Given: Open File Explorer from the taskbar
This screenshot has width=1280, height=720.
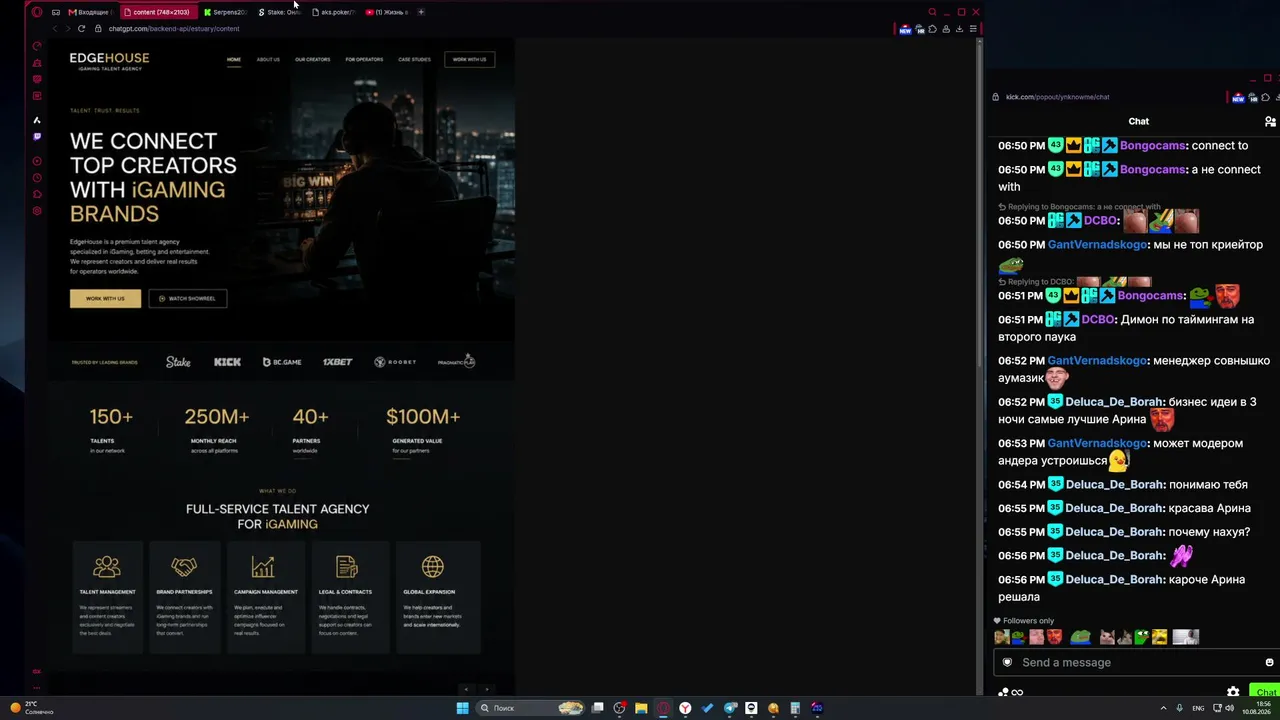Looking at the screenshot, I should pyautogui.click(x=641, y=708).
